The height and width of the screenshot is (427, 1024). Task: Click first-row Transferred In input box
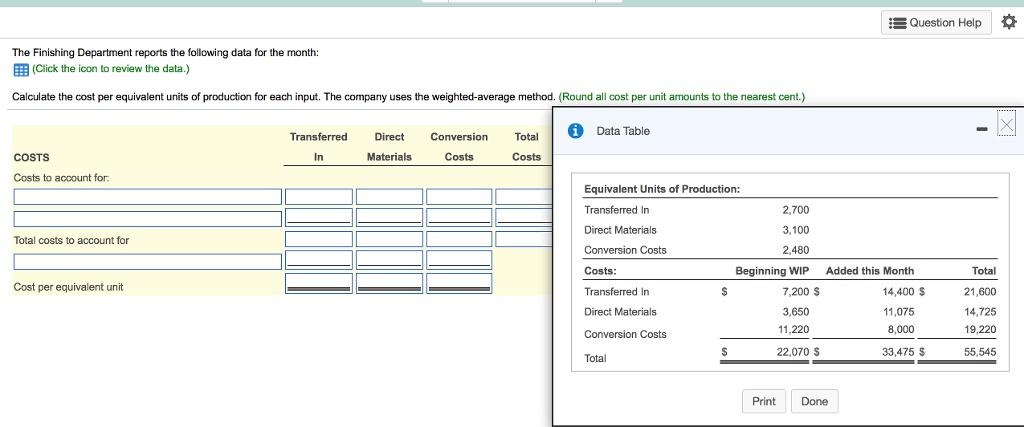[x=319, y=197]
